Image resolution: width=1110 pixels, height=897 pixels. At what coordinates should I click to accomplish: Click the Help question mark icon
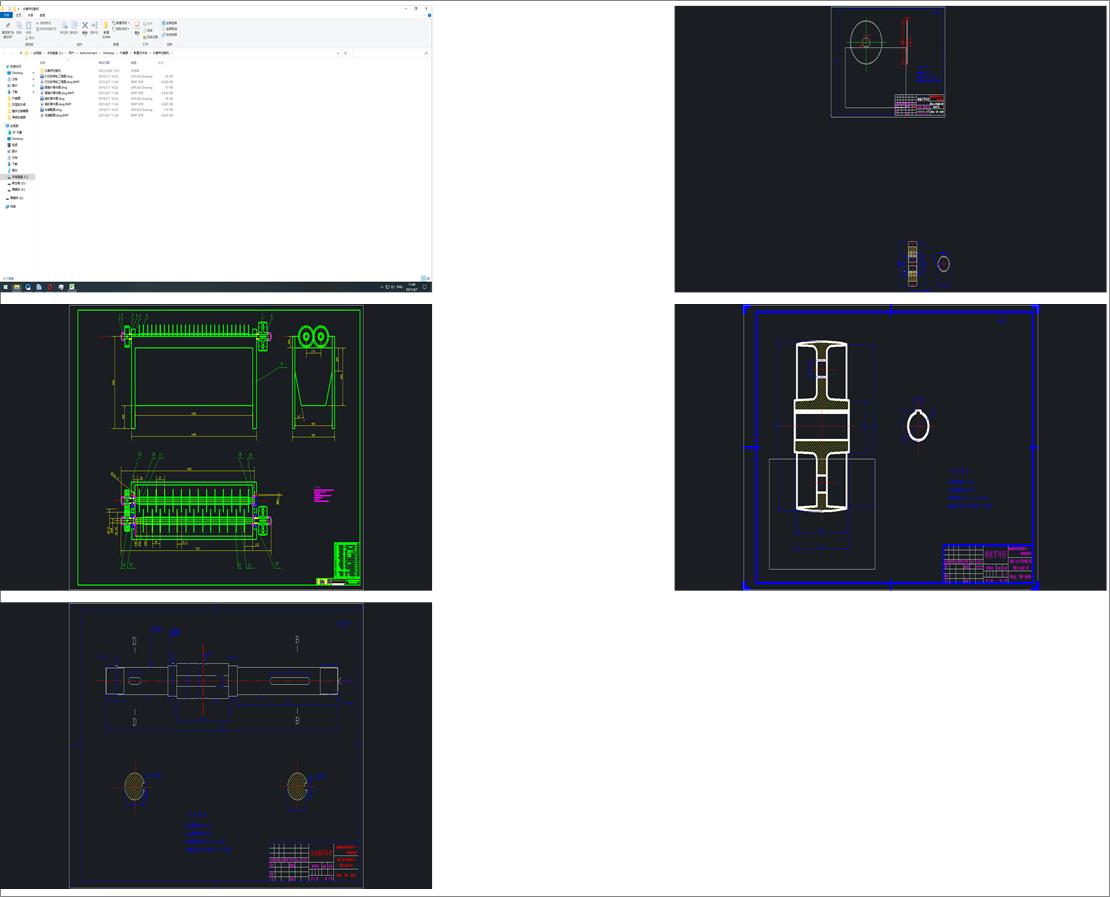point(429,16)
